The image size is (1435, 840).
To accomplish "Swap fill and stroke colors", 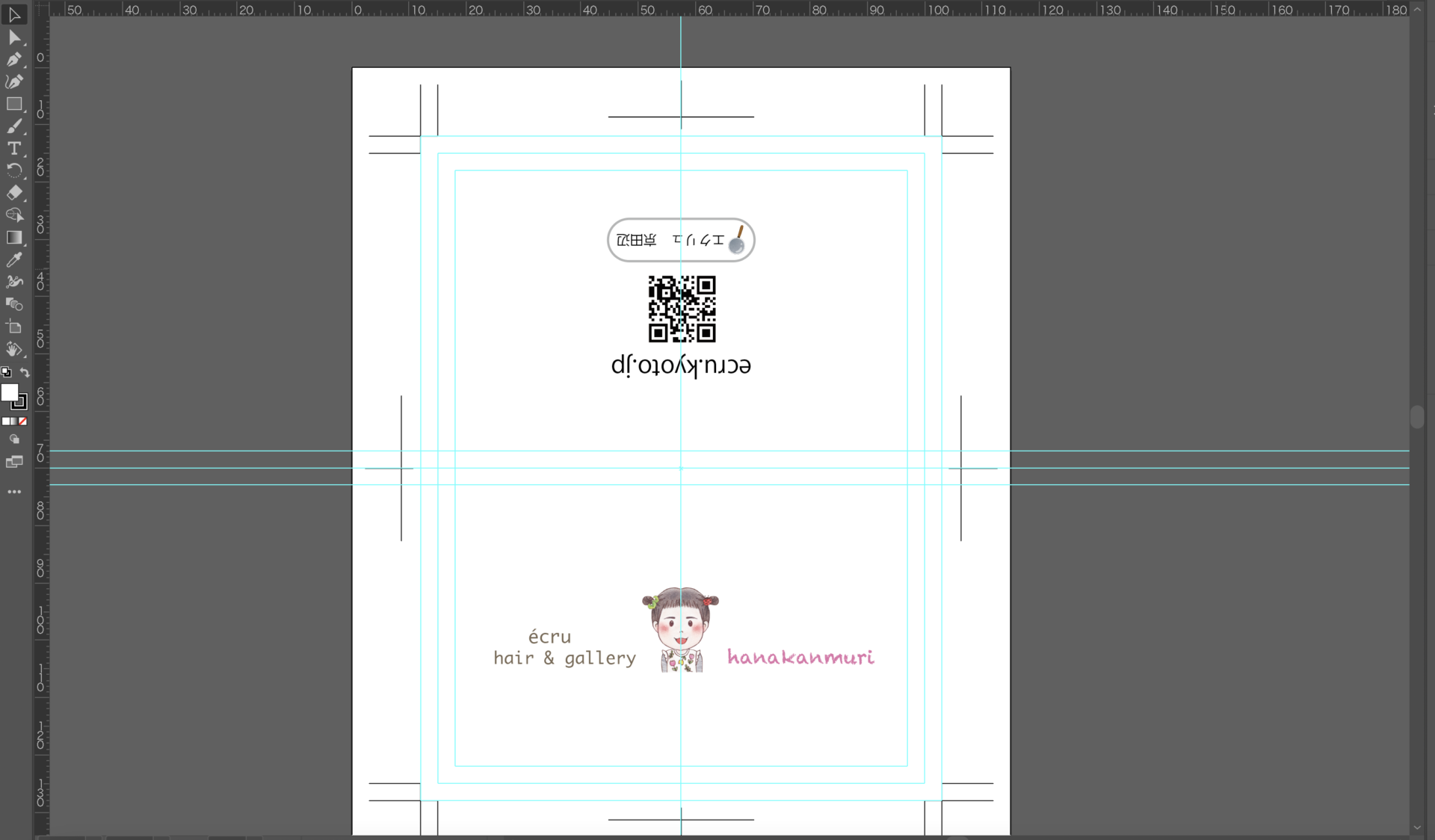I will pos(25,372).
